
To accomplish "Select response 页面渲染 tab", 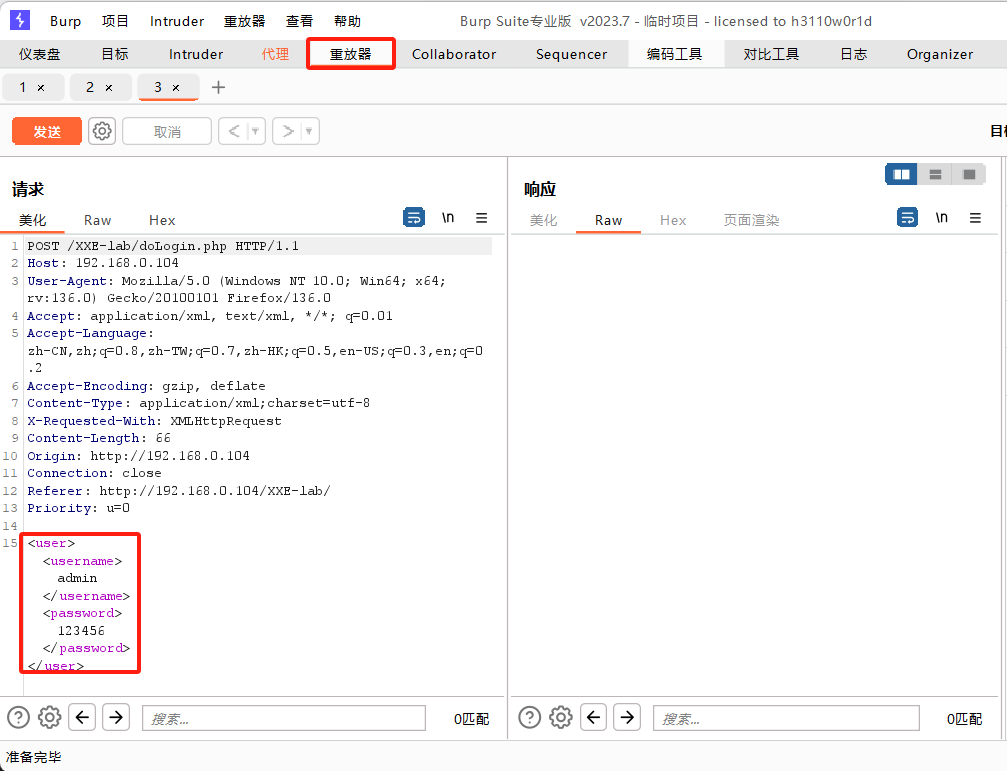I will click(x=751, y=220).
